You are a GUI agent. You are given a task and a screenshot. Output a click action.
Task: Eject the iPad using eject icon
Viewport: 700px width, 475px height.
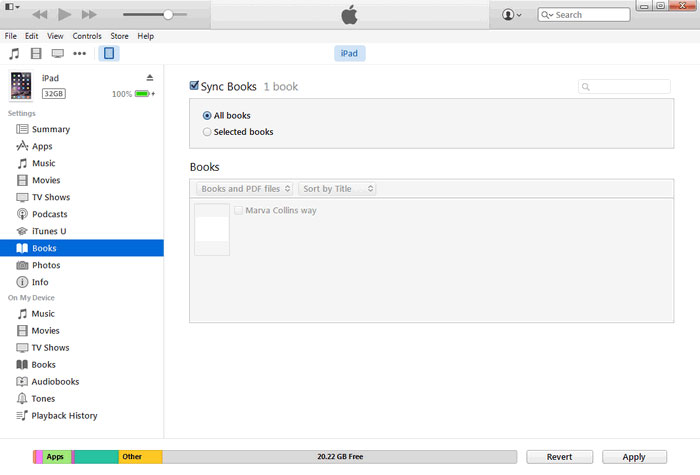[x=150, y=78]
